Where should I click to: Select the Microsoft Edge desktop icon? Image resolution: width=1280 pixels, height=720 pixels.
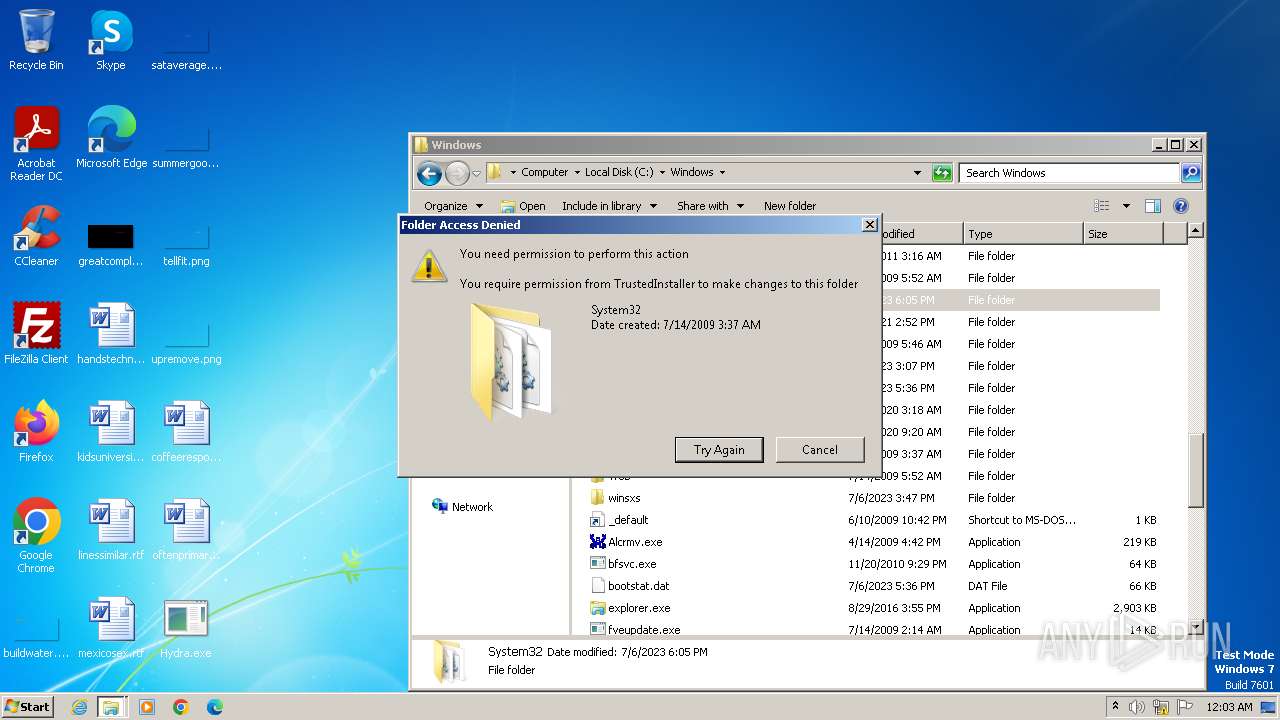click(x=111, y=138)
